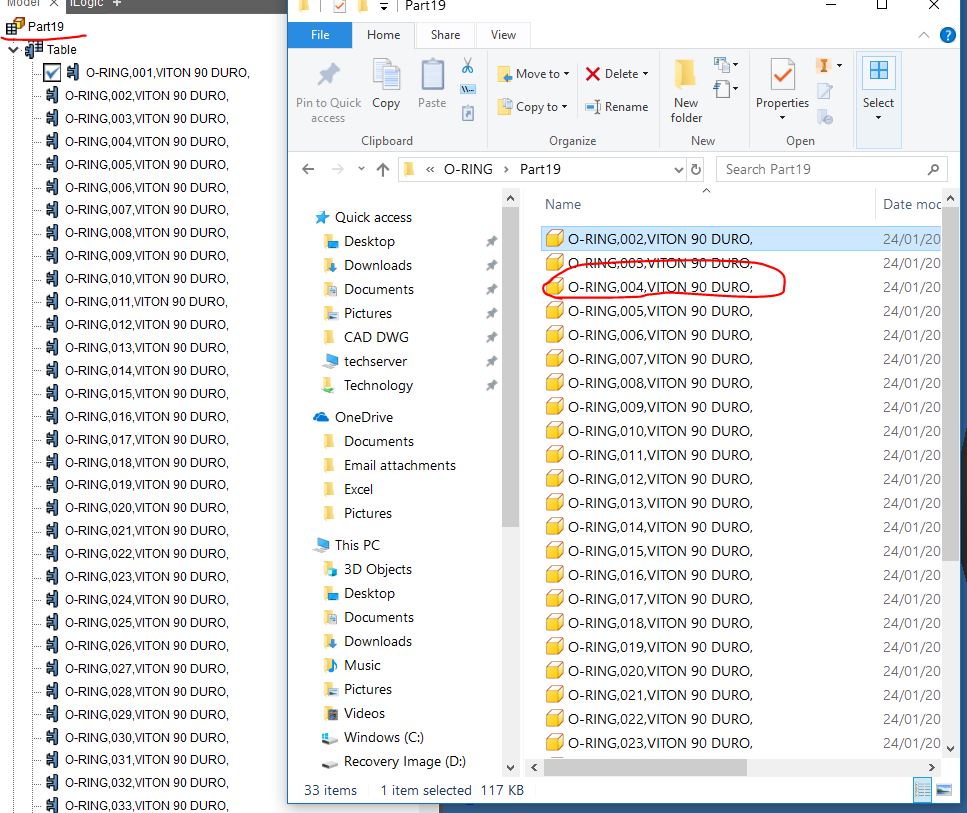This screenshot has width=967, height=813.
Task: Click the New folder icon
Action: [685, 74]
